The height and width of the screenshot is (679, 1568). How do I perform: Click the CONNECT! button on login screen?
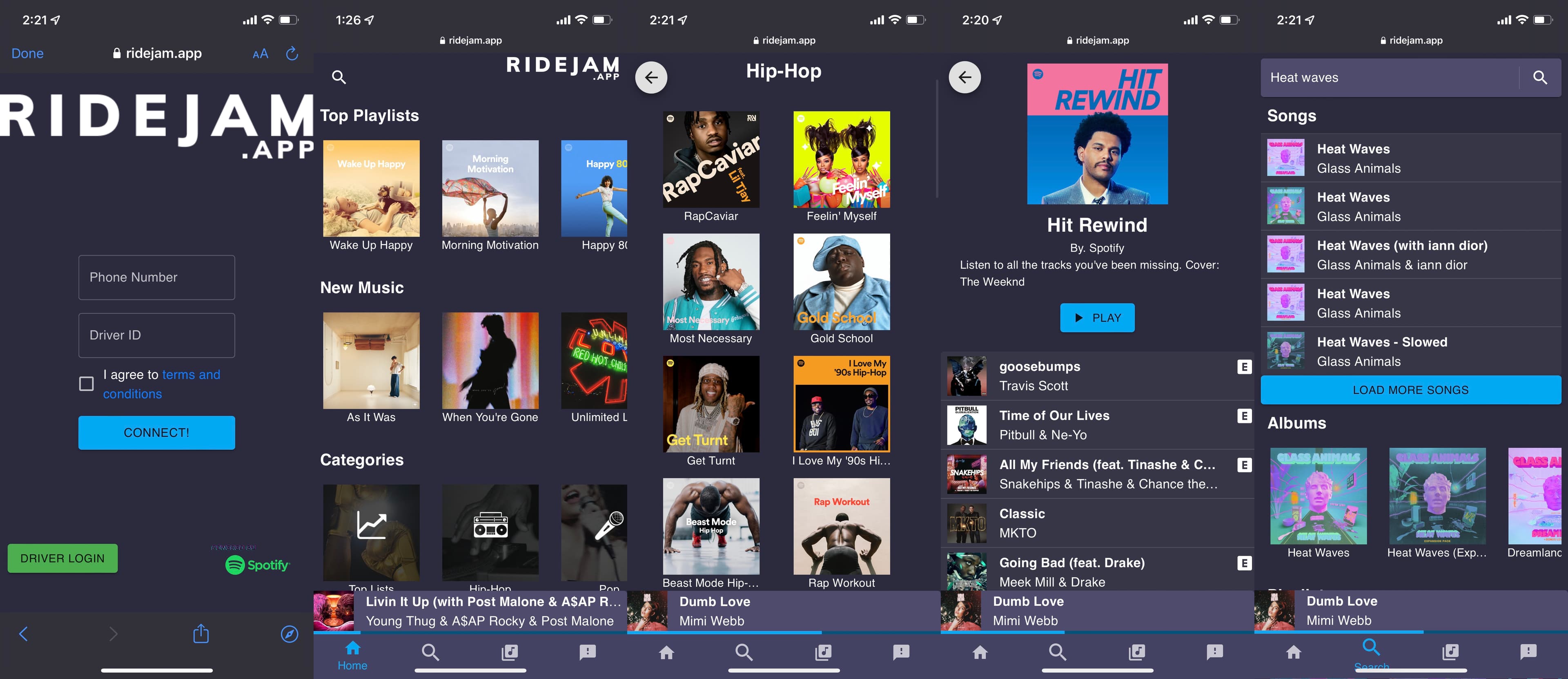pos(156,432)
